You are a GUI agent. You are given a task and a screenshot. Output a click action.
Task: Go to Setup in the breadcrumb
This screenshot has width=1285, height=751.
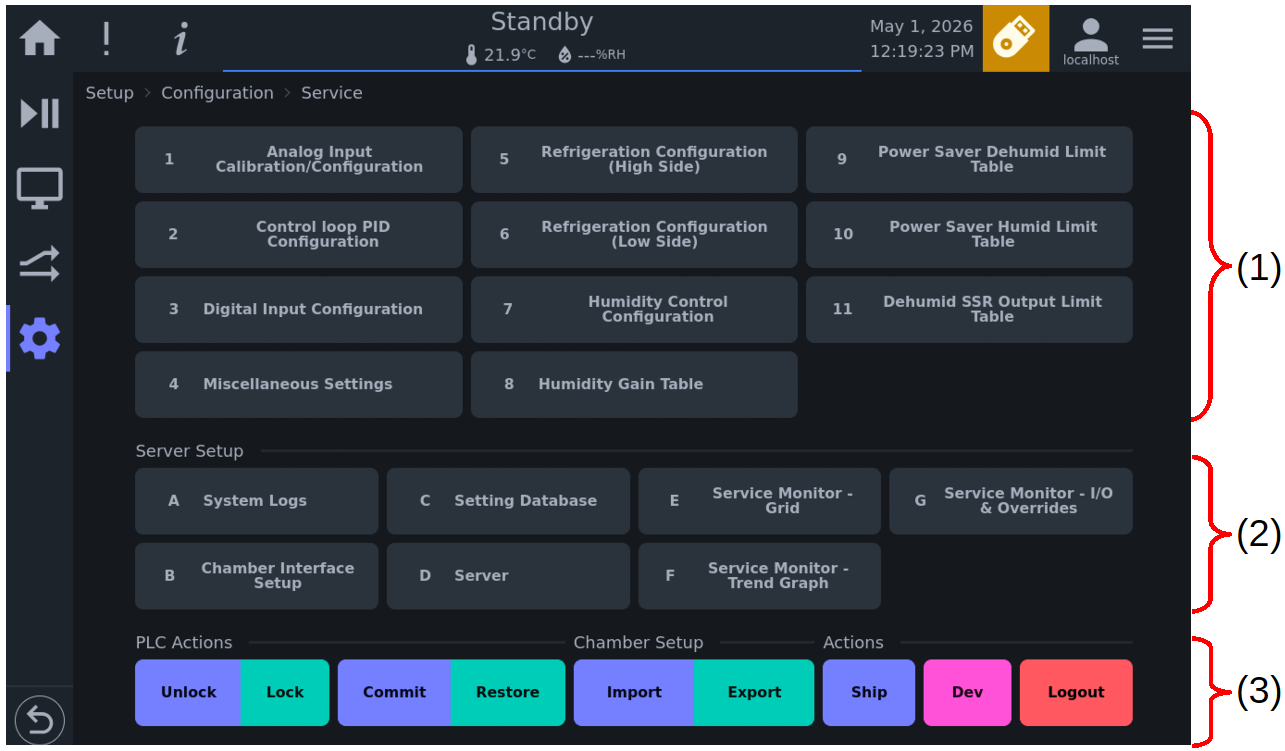[x=109, y=93]
